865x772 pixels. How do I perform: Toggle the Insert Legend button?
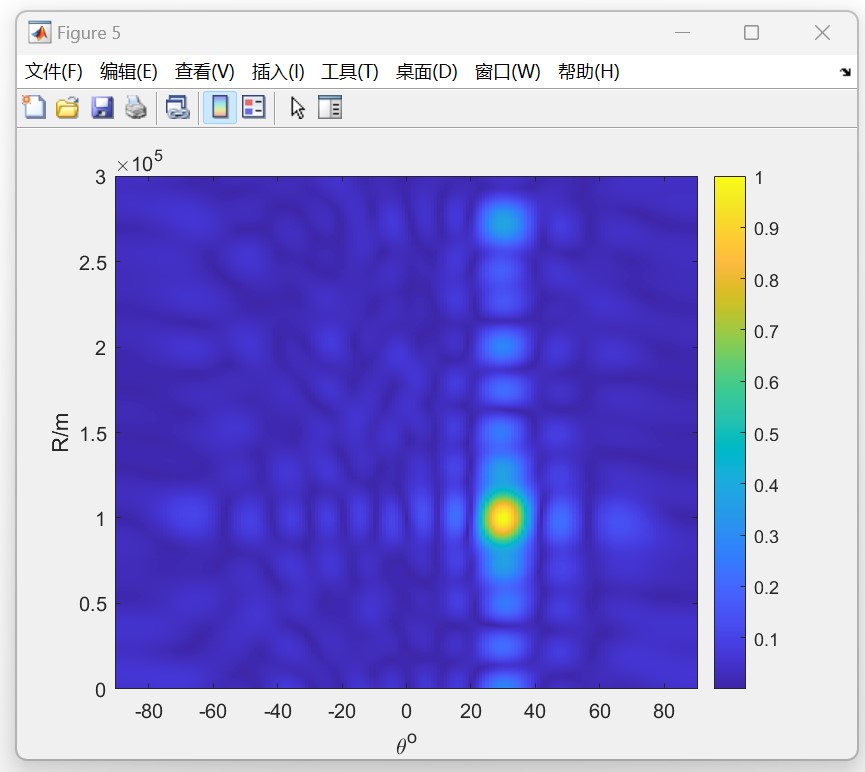[254, 107]
